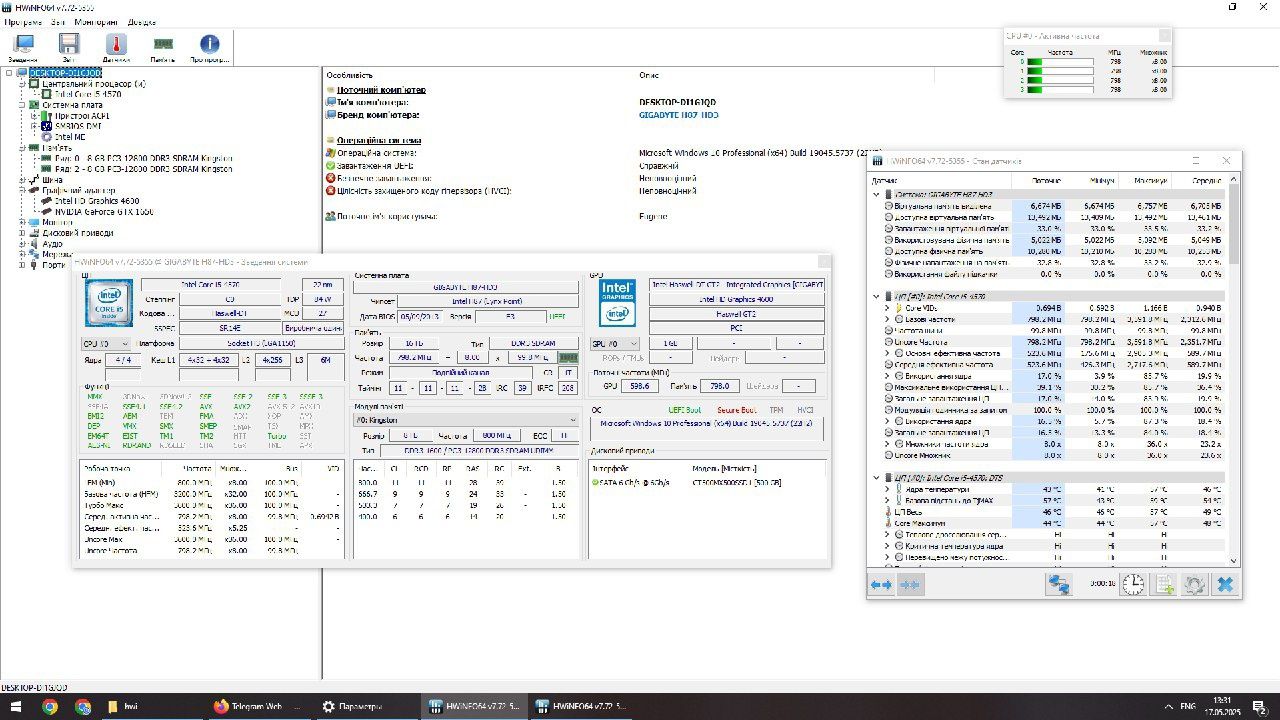
Task: Click the green memory chip icon beside memory frequency
Action: click(x=568, y=356)
